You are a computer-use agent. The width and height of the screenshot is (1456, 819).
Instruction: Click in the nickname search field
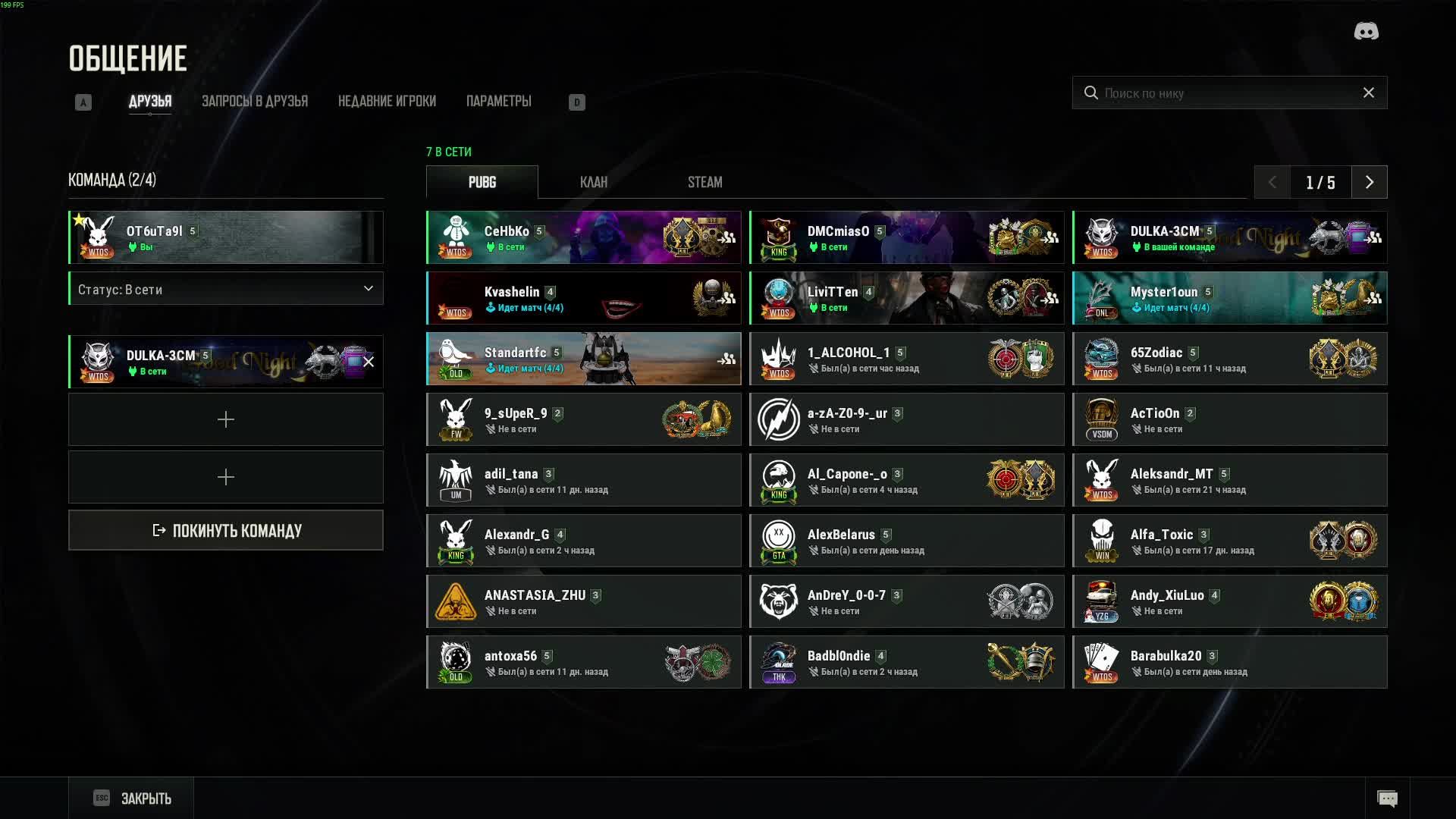point(1230,93)
